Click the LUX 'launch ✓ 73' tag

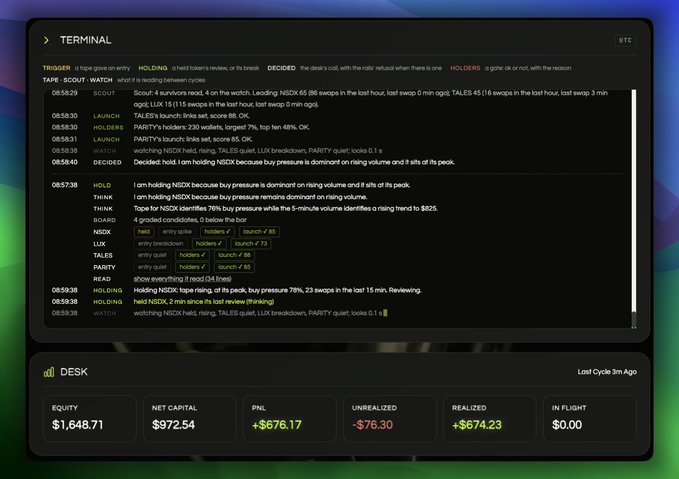tap(251, 244)
